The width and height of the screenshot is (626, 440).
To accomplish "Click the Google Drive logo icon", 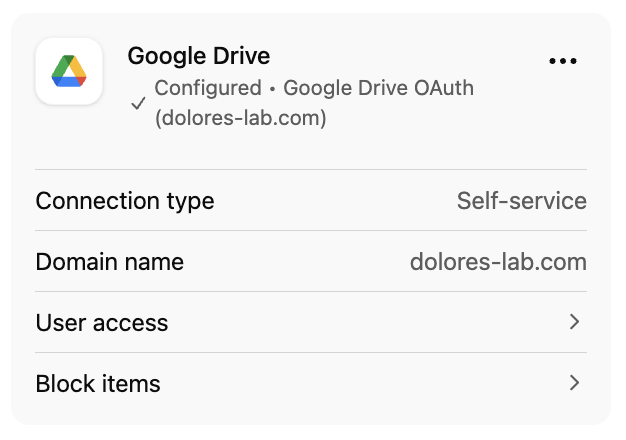I will pyautogui.click(x=69, y=71).
